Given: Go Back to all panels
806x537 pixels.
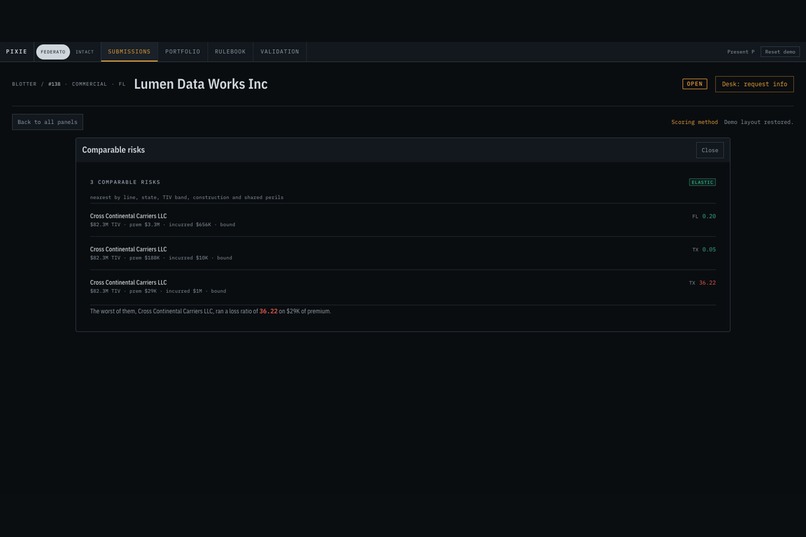Looking at the screenshot, I should pos(47,122).
